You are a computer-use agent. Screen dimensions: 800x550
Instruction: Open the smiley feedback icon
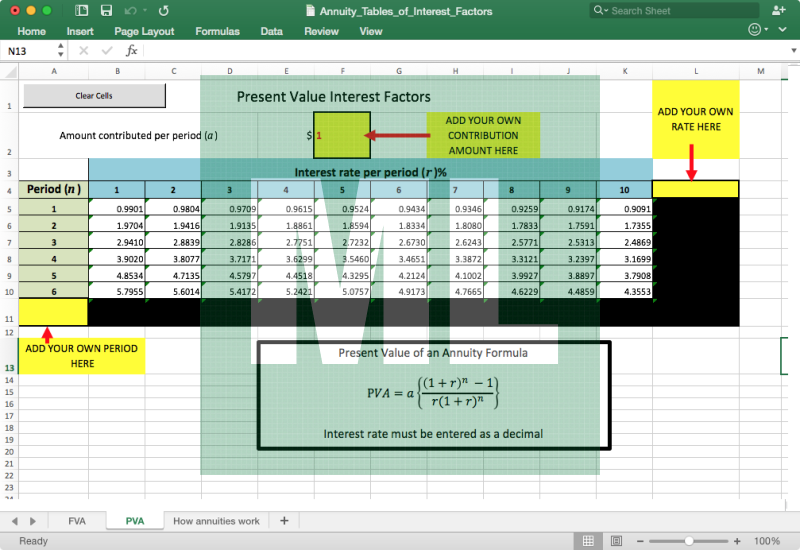[x=754, y=31]
